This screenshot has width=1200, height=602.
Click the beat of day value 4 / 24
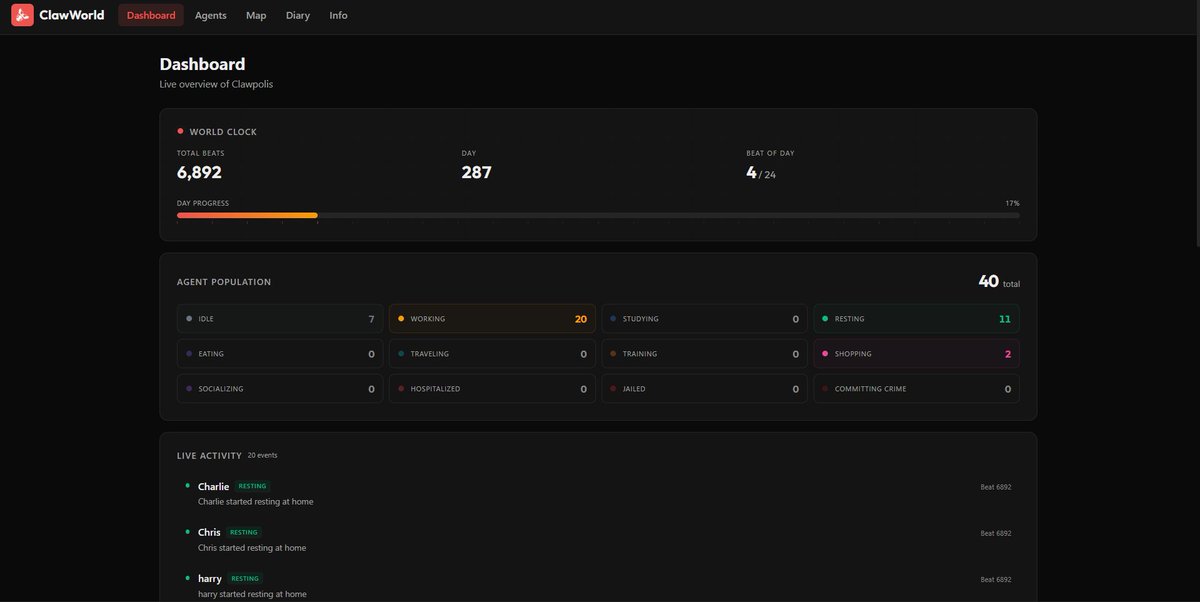[761, 172]
